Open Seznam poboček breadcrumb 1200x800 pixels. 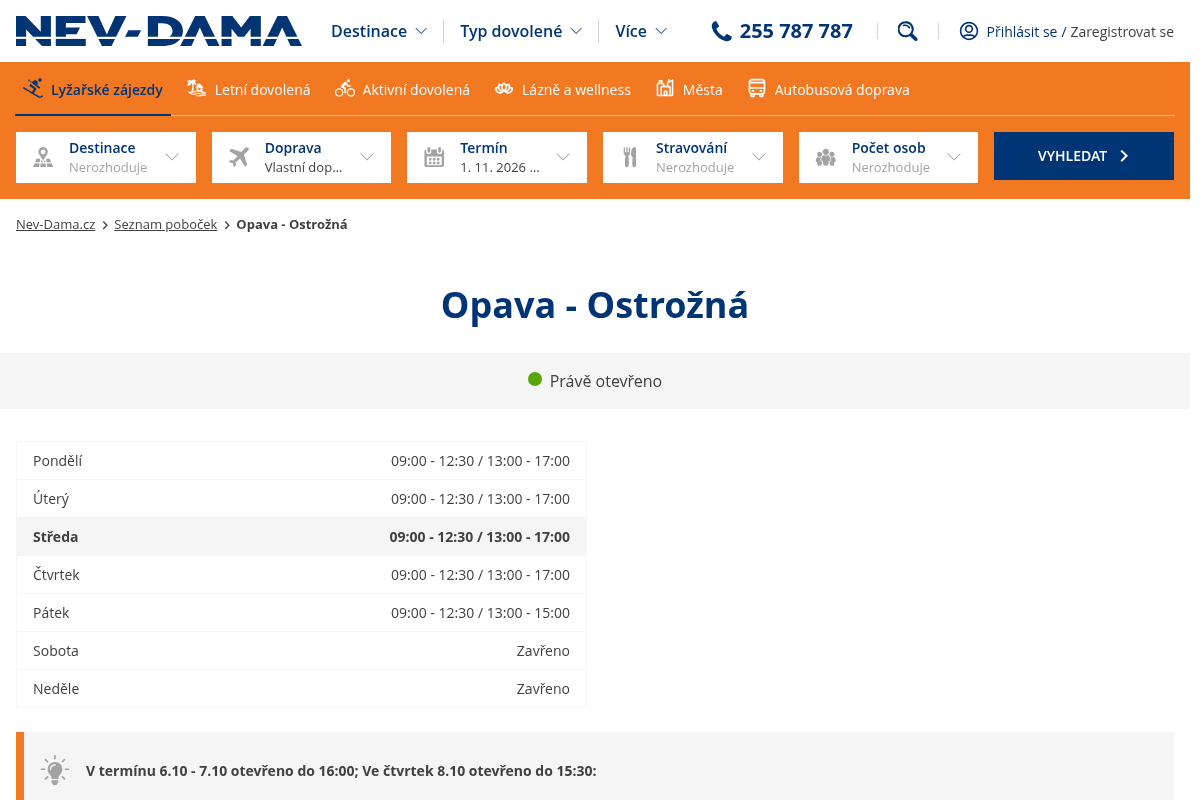(165, 224)
